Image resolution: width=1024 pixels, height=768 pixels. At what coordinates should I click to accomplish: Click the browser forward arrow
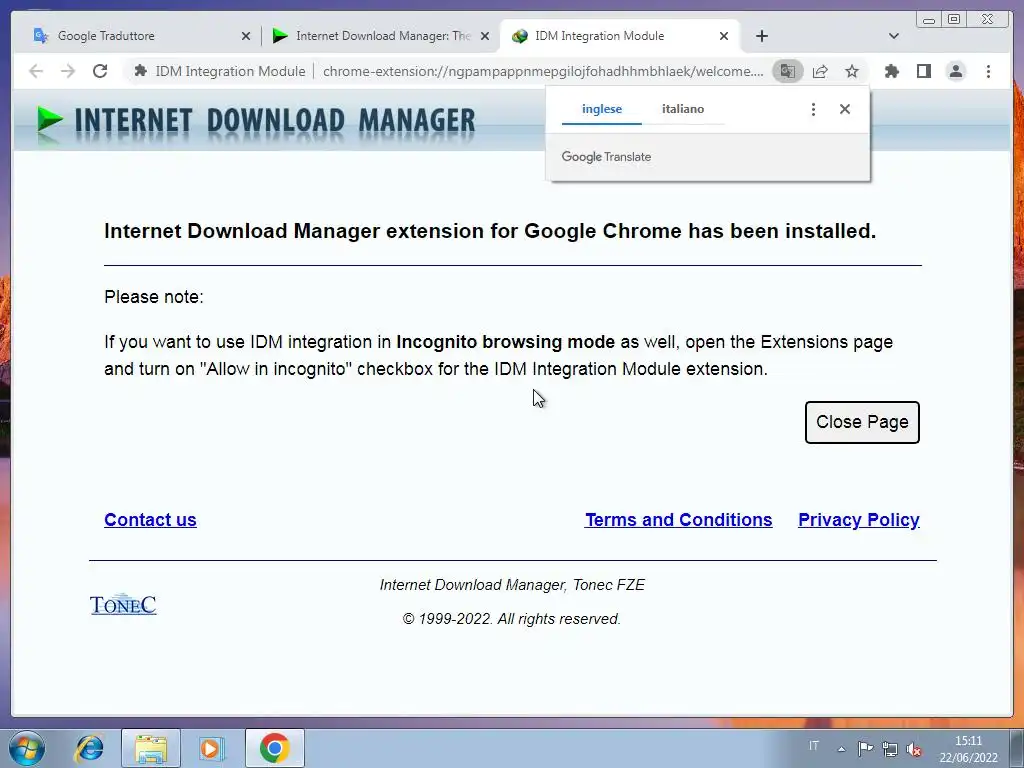68,71
